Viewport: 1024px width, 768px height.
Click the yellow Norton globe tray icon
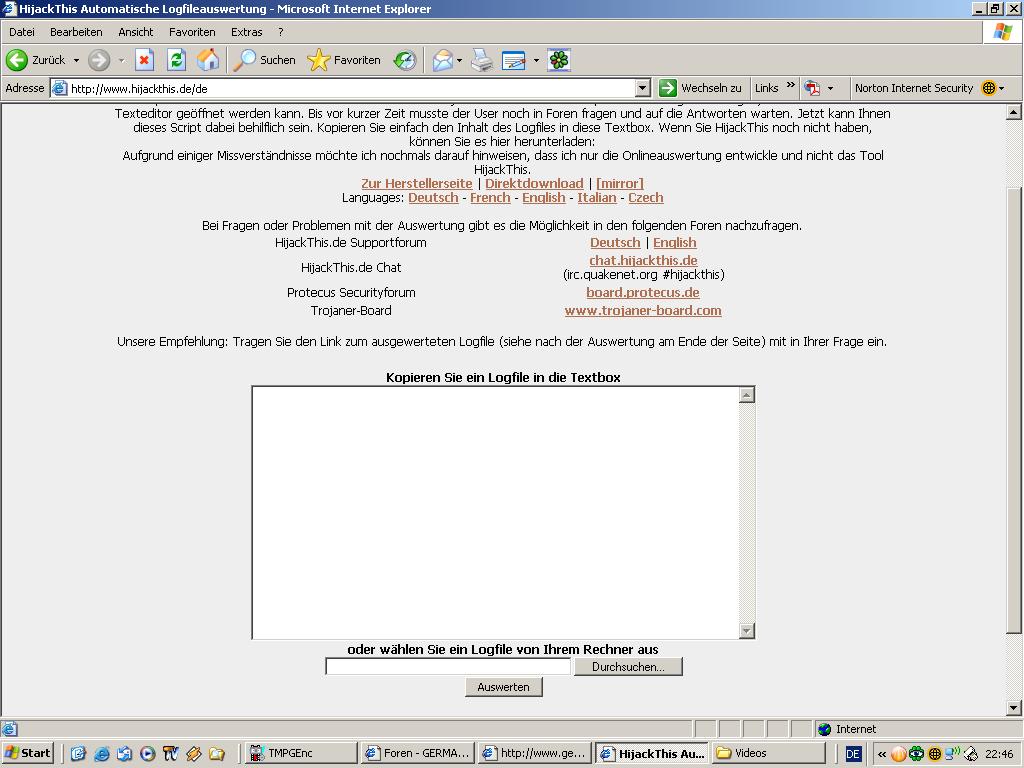point(935,754)
